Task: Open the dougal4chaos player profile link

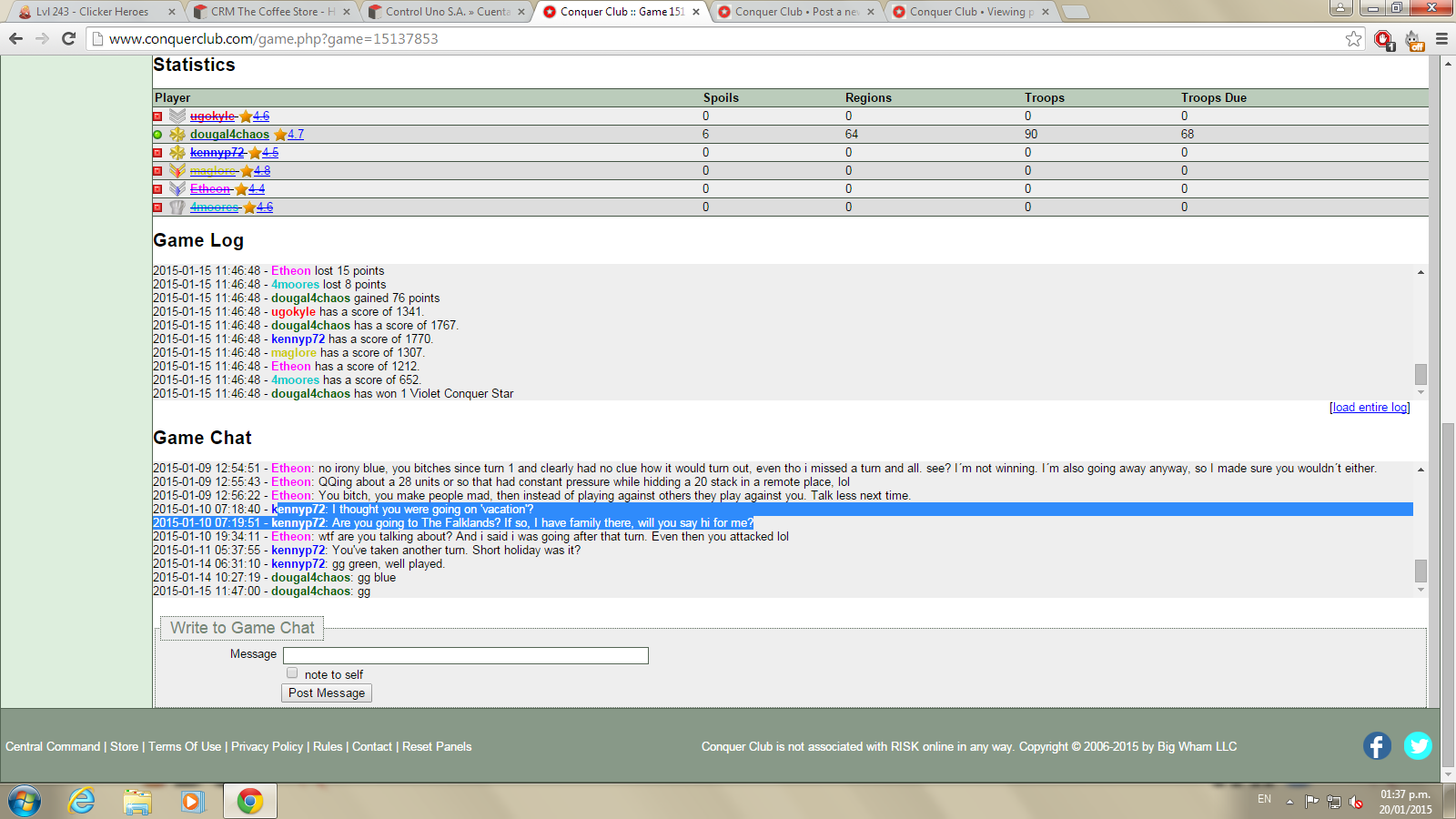Action: [229, 135]
